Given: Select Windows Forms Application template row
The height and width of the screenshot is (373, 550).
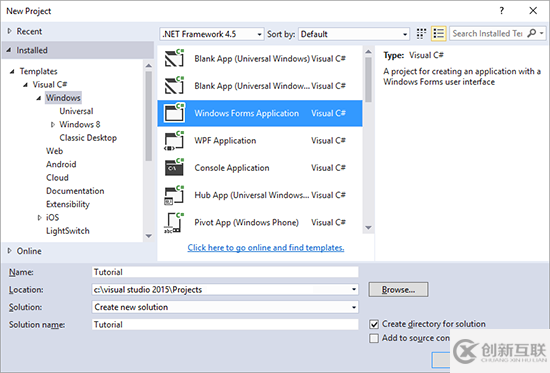Looking at the screenshot, I should coord(260,113).
